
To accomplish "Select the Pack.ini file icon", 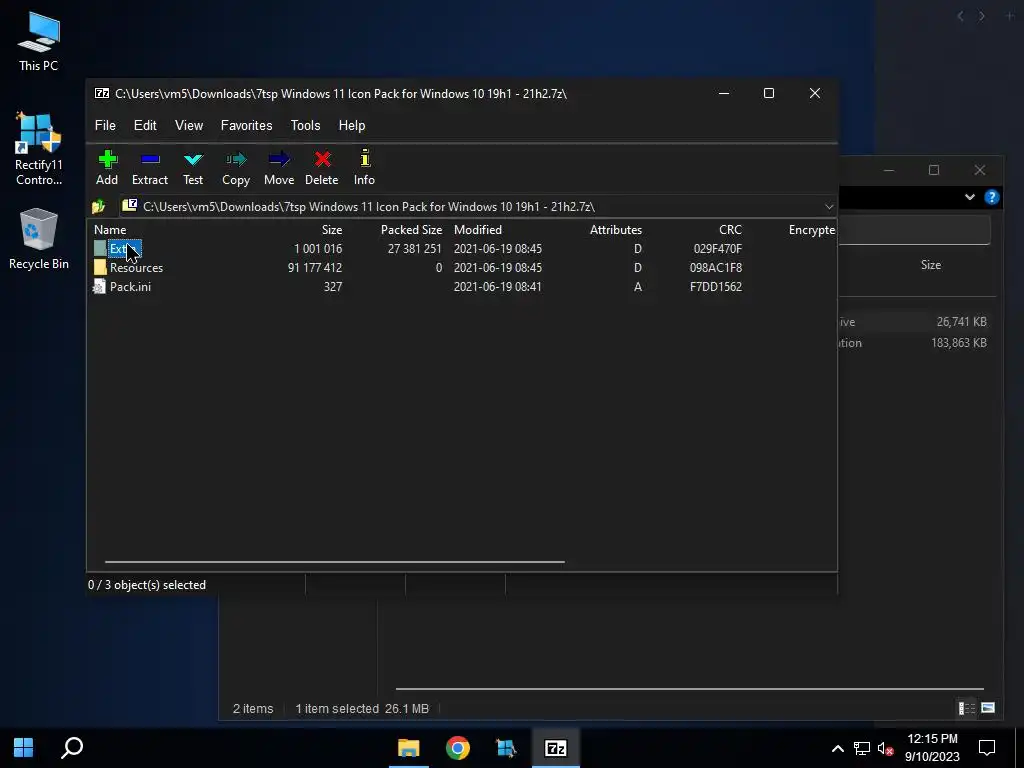I will [99, 287].
